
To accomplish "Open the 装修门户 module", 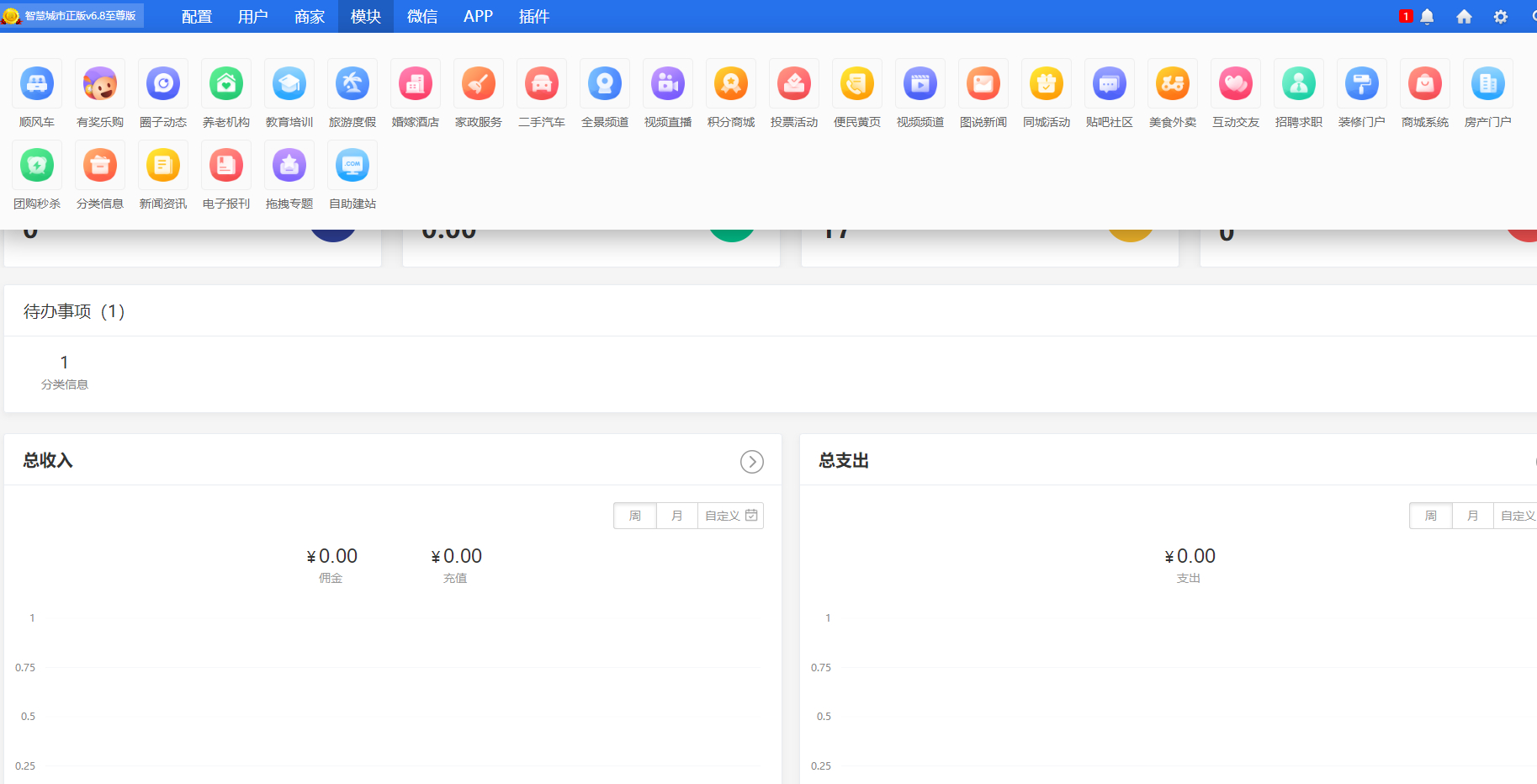I will coord(1362,94).
